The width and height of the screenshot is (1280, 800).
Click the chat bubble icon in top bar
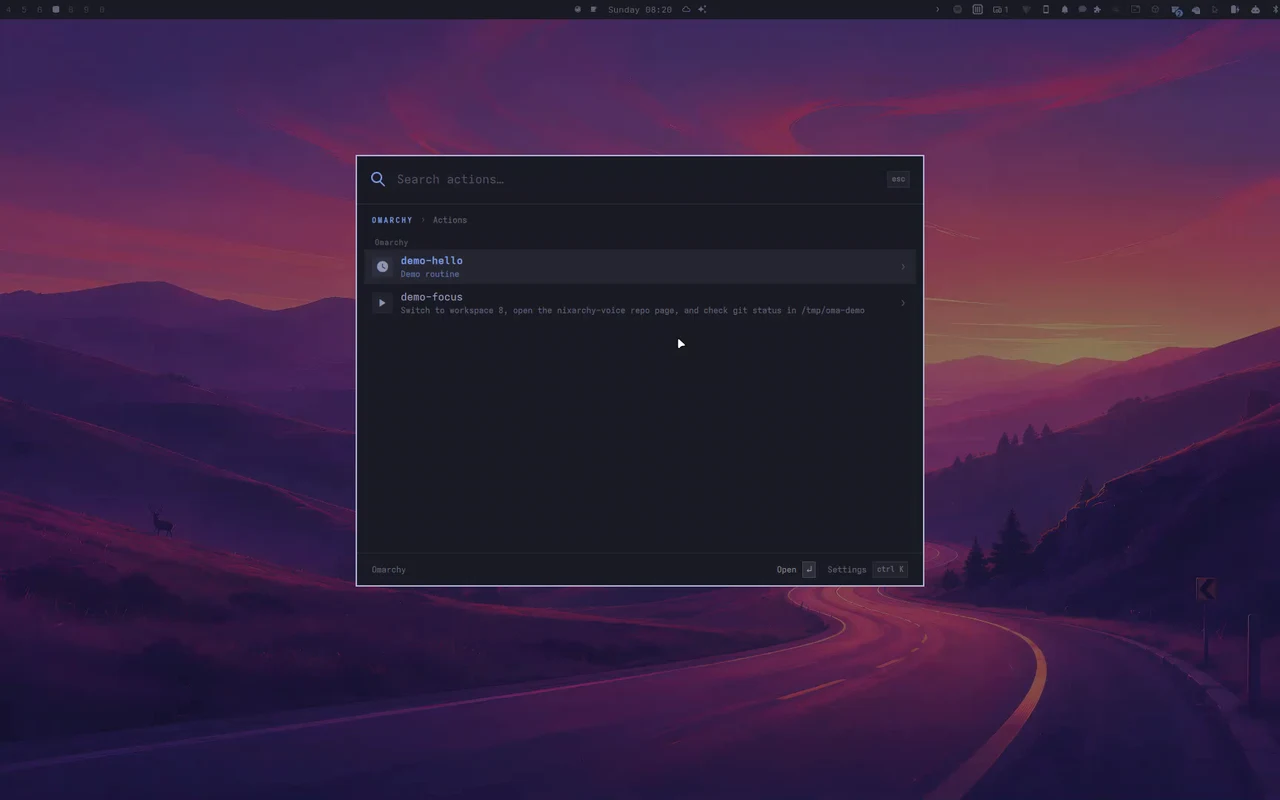[x=1082, y=9]
